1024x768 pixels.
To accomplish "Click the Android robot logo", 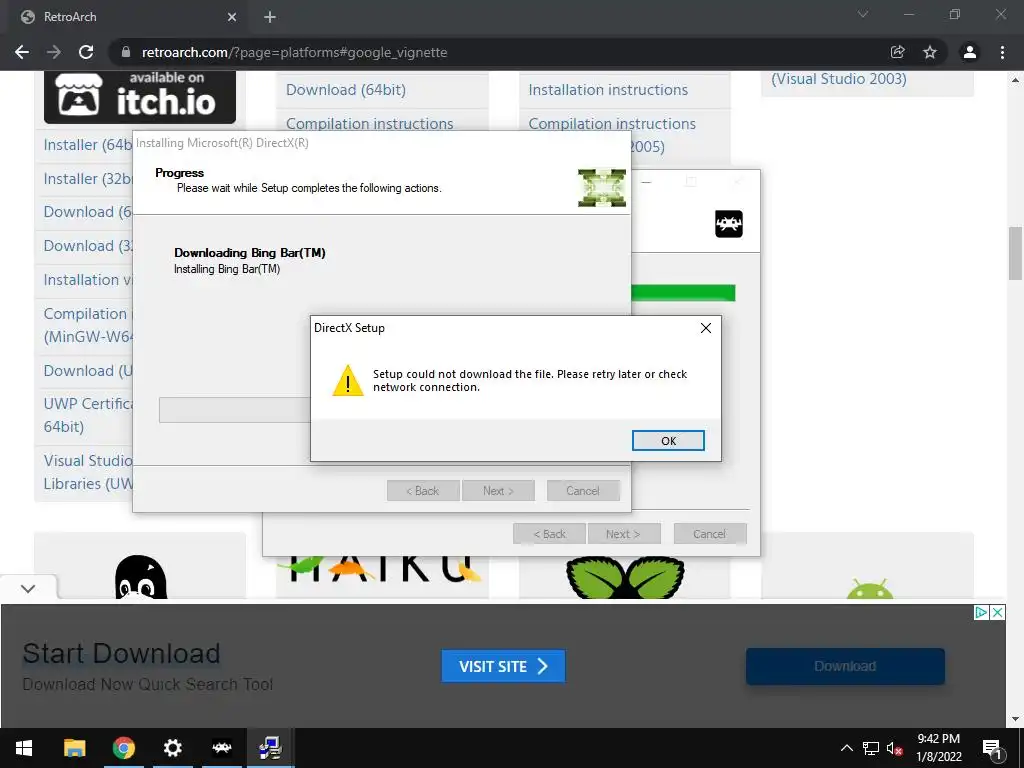I will point(869,588).
